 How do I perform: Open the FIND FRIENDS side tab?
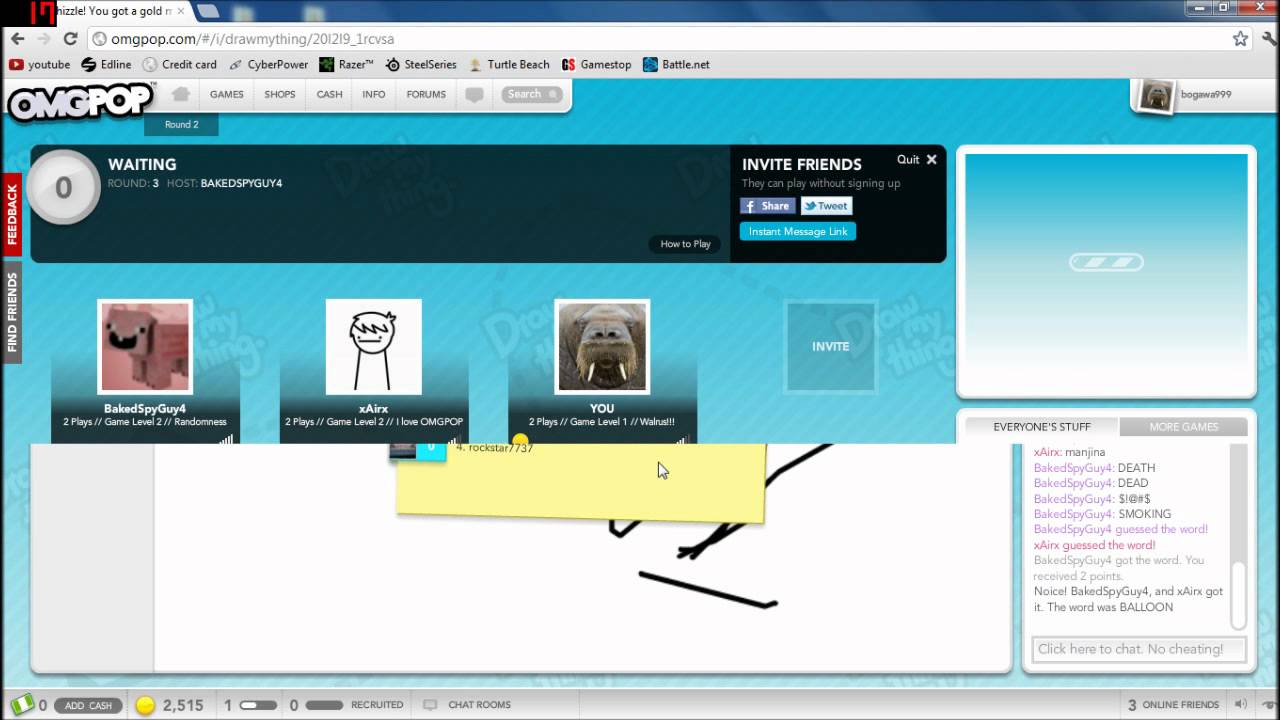point(12,312)
